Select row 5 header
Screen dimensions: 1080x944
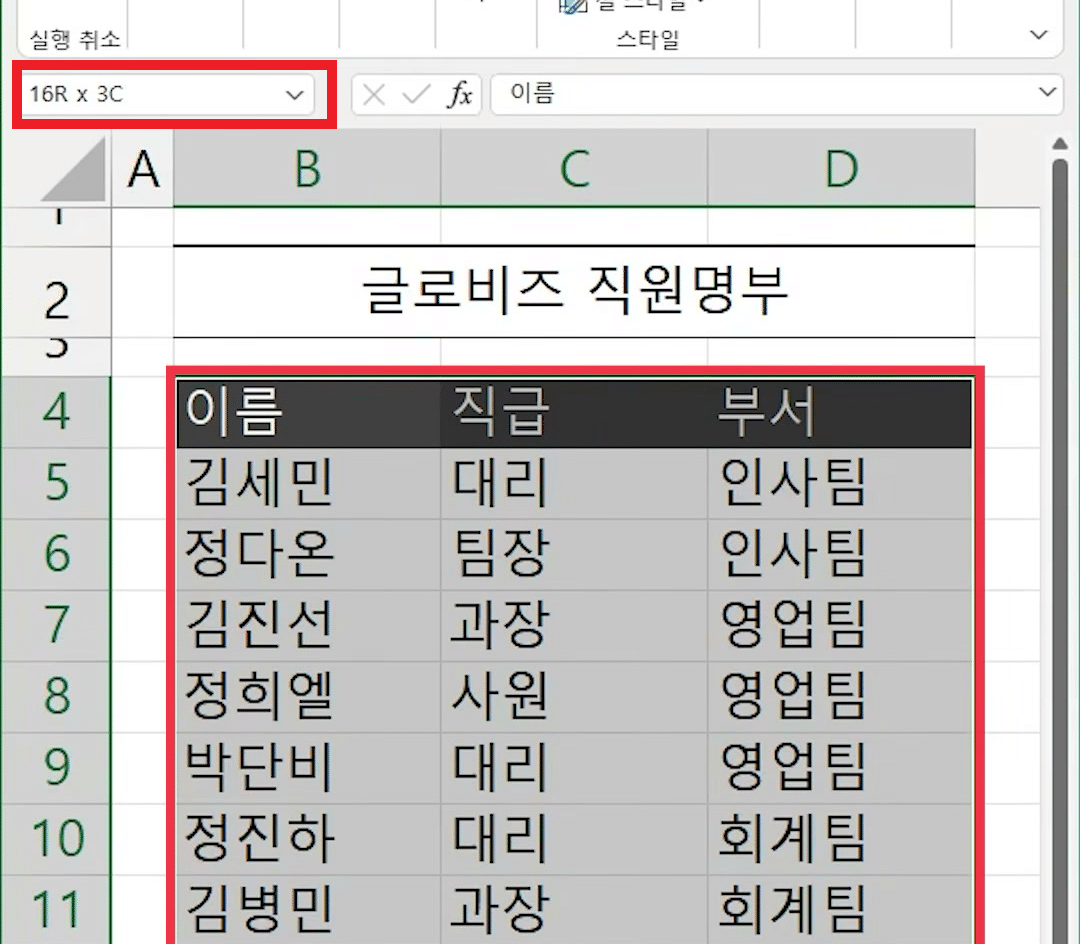pos(56,483)
